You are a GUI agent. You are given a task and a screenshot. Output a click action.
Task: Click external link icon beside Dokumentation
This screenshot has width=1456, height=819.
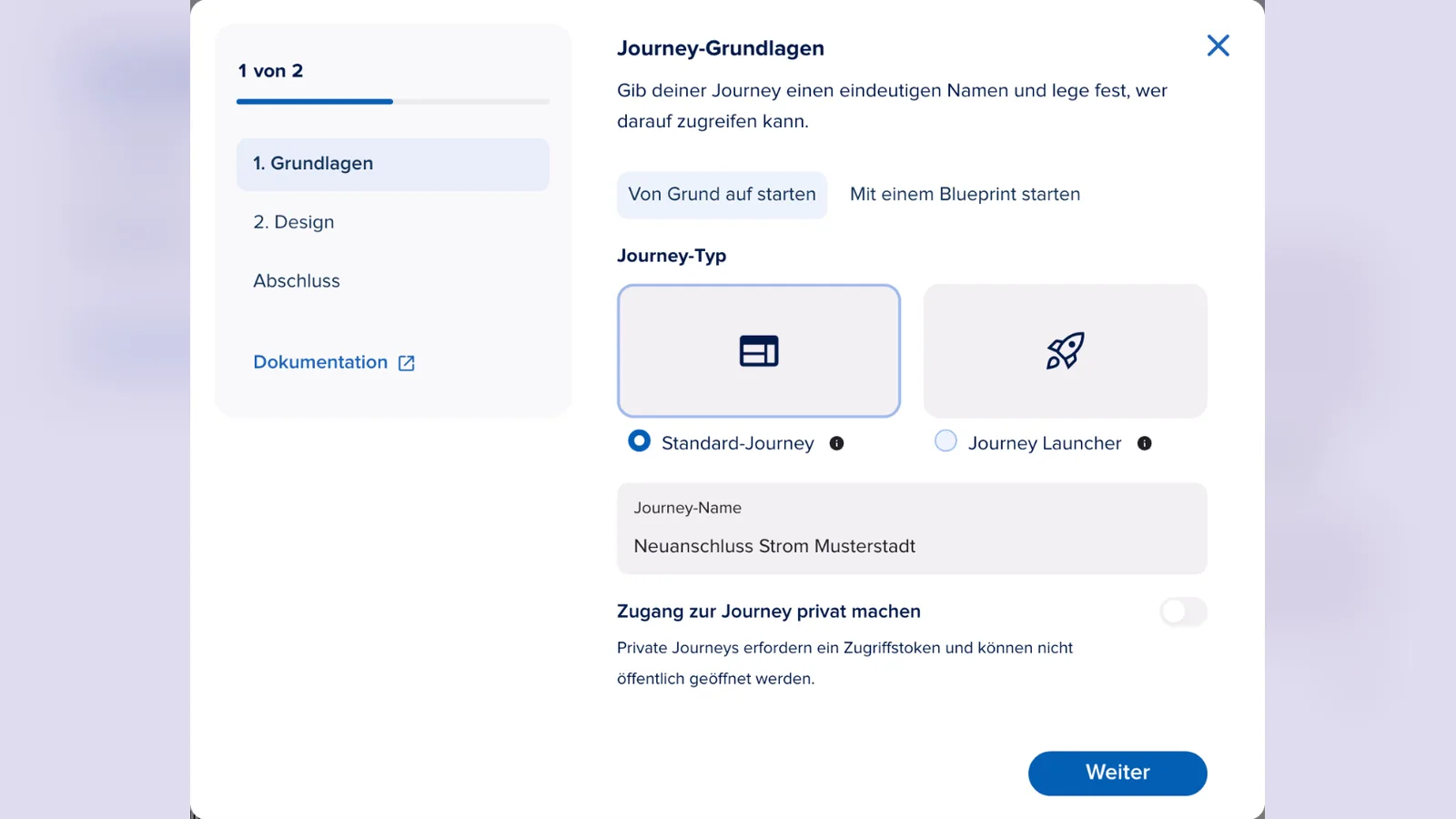point(407,363)
